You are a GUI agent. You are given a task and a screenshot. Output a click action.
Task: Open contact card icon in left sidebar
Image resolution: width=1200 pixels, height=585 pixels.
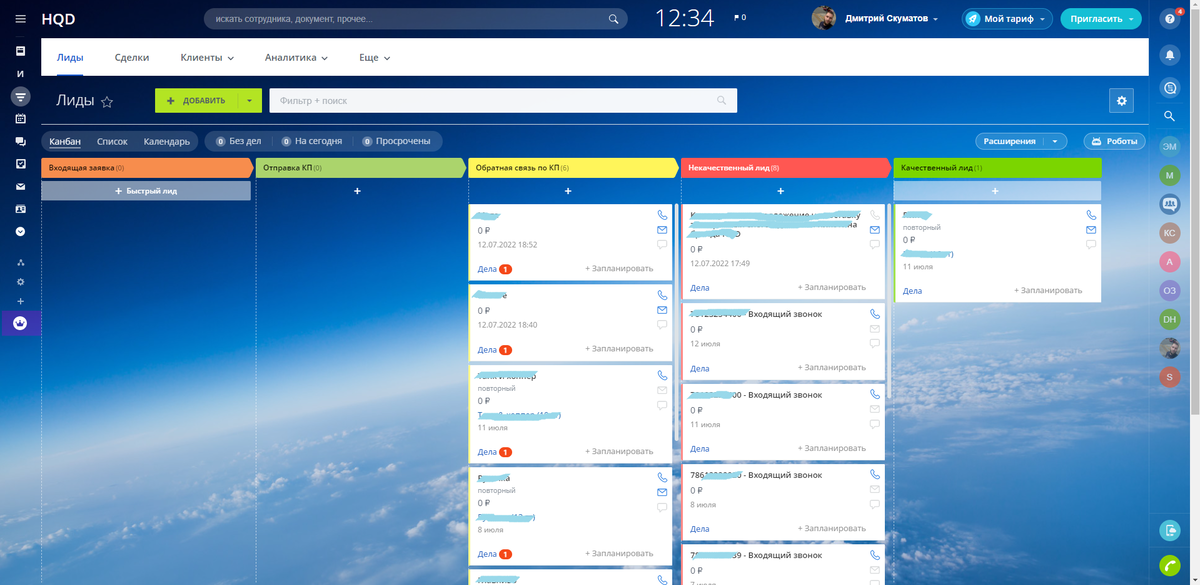[x=20, y=209]
